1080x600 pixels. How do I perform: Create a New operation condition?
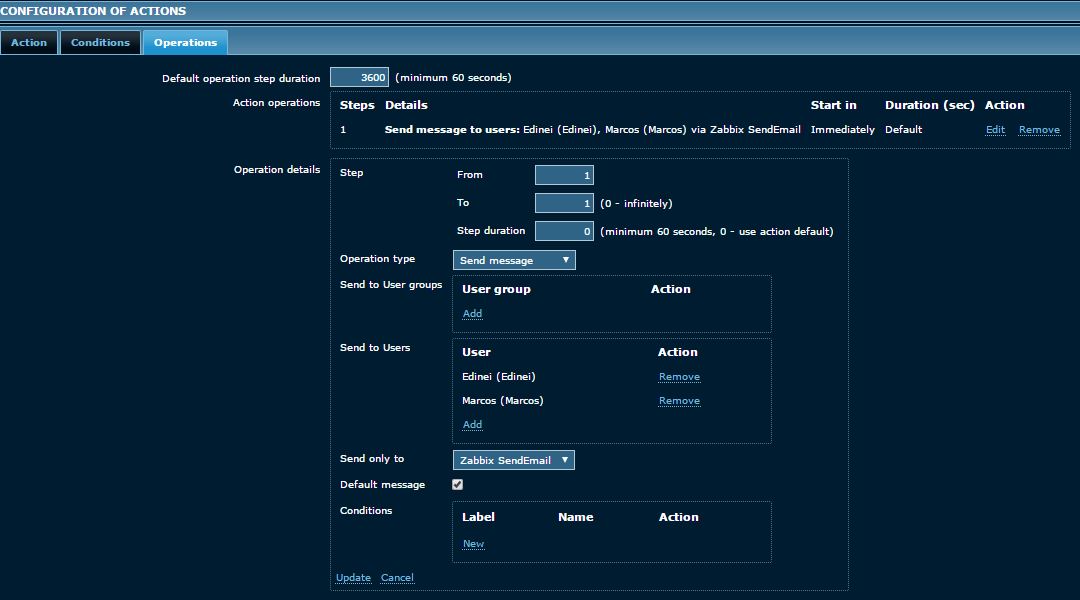tap(473, 544)
